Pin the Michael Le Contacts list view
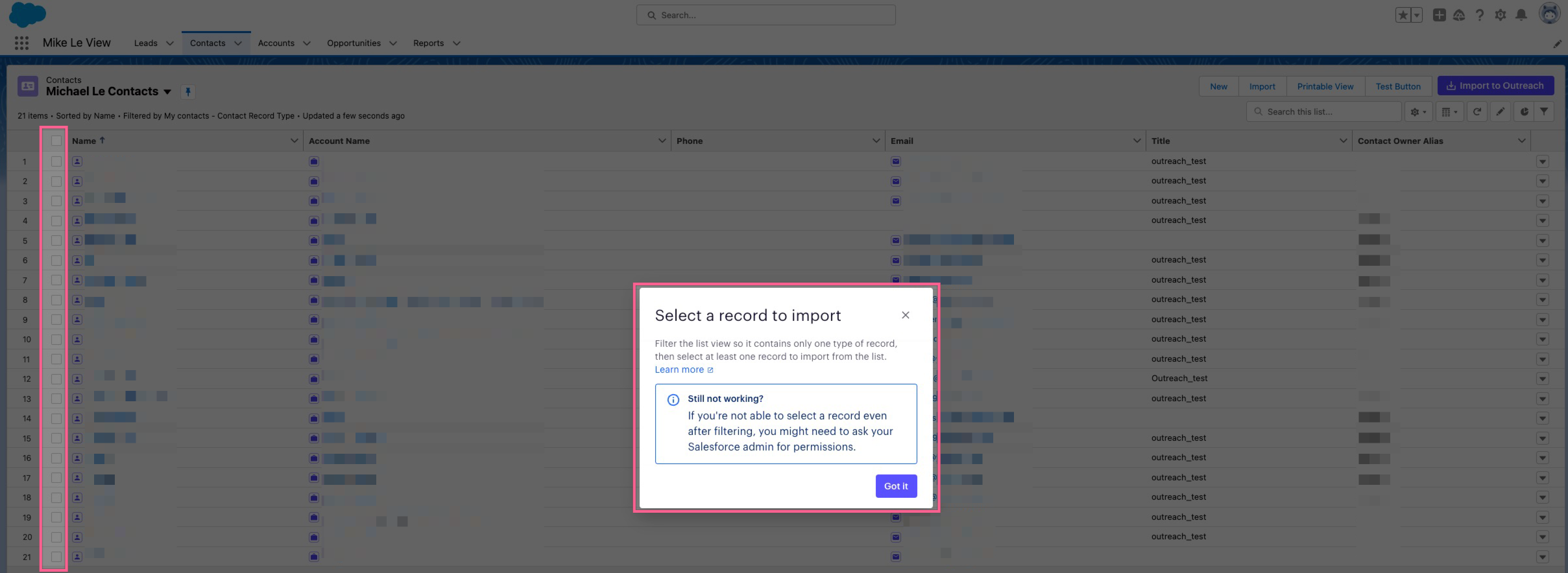This screenshot has width=1568, height=573. (188, 91)
